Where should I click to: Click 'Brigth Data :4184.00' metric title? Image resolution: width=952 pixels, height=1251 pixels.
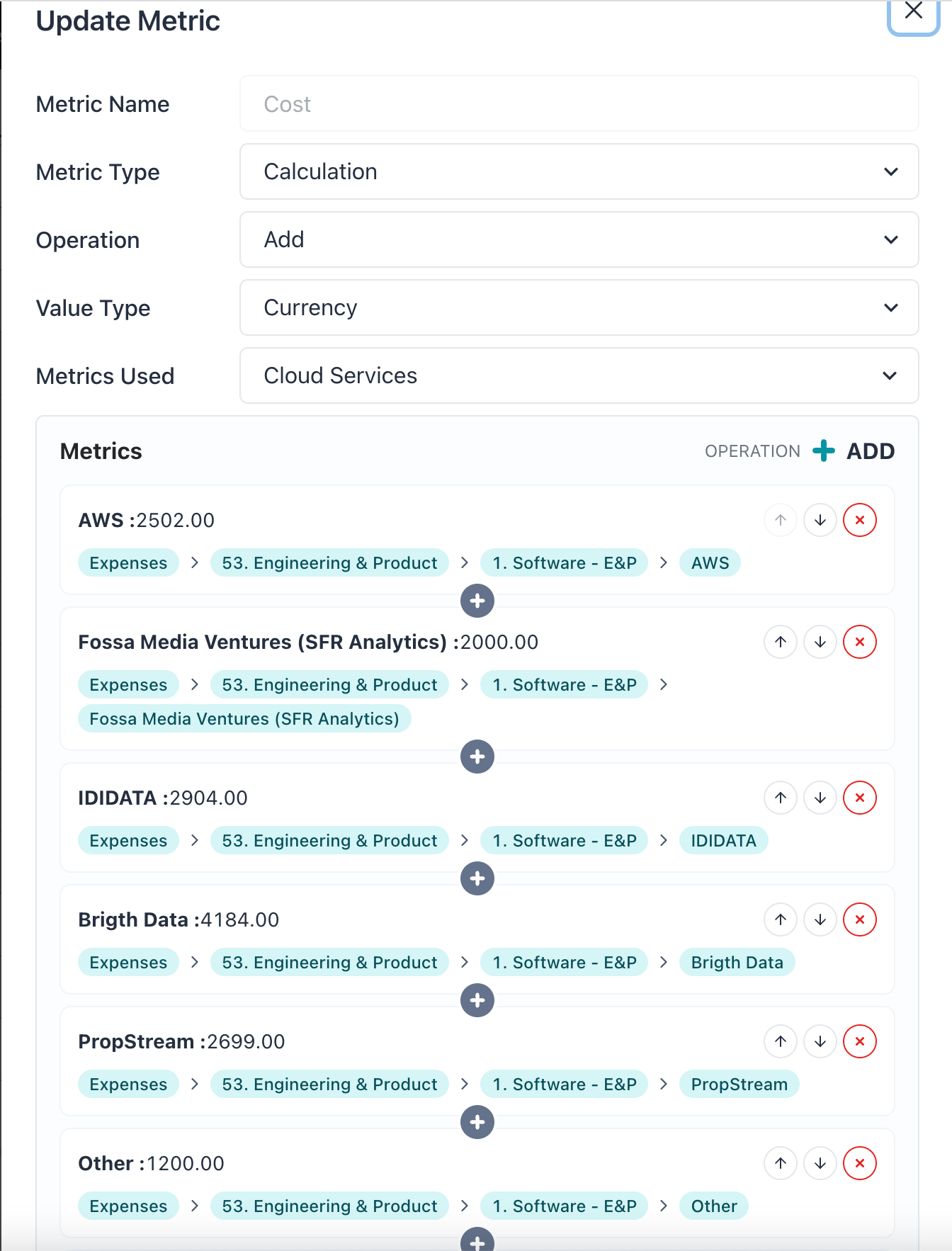point(178,919)
